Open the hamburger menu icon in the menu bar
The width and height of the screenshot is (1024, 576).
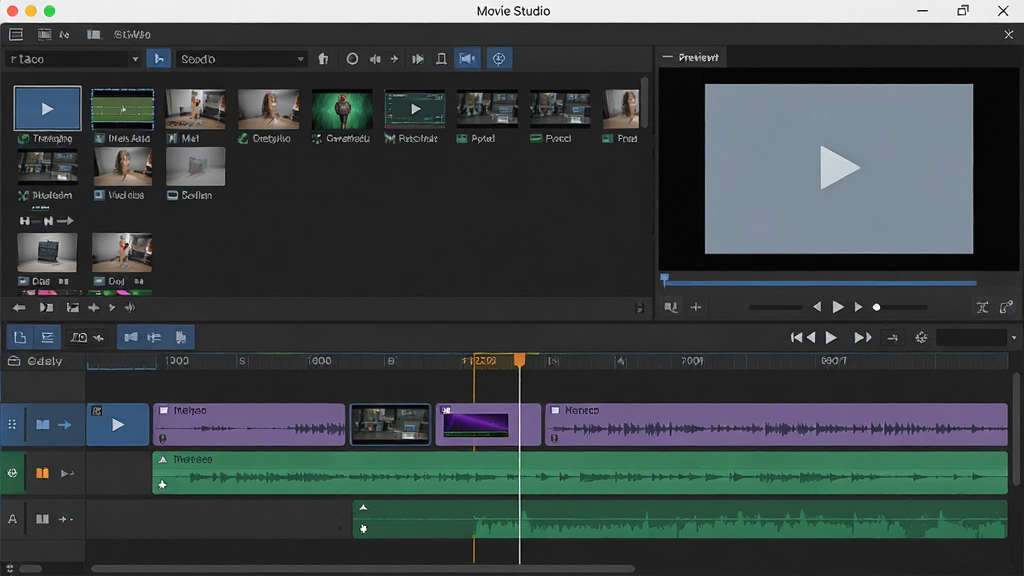pyautogui.click(x=16, y=34)
